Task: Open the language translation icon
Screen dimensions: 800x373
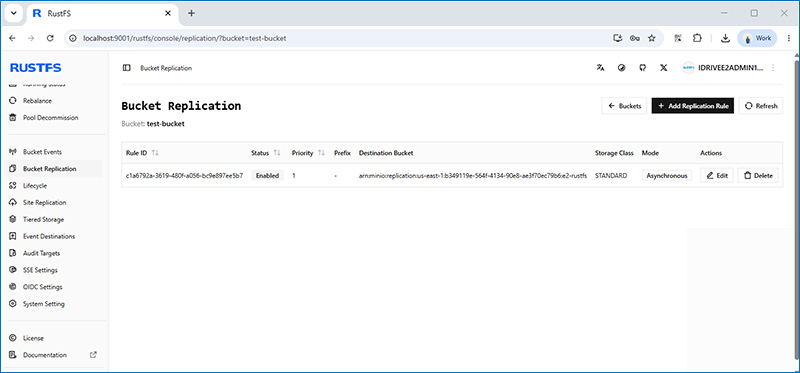Action: point(601,67)
